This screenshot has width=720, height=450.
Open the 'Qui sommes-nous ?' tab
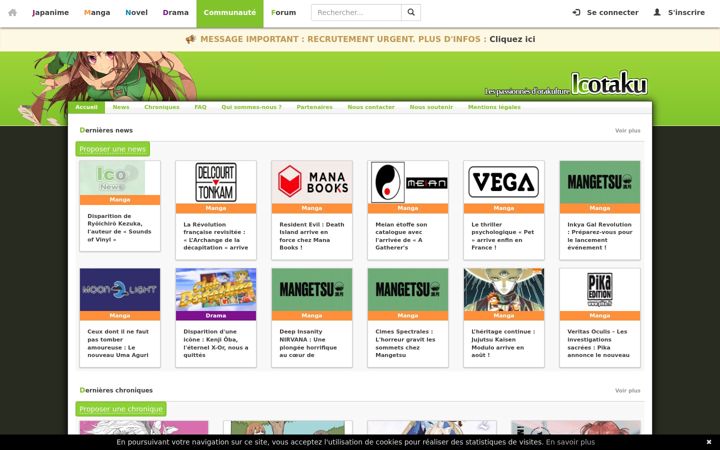pos(251,107)
